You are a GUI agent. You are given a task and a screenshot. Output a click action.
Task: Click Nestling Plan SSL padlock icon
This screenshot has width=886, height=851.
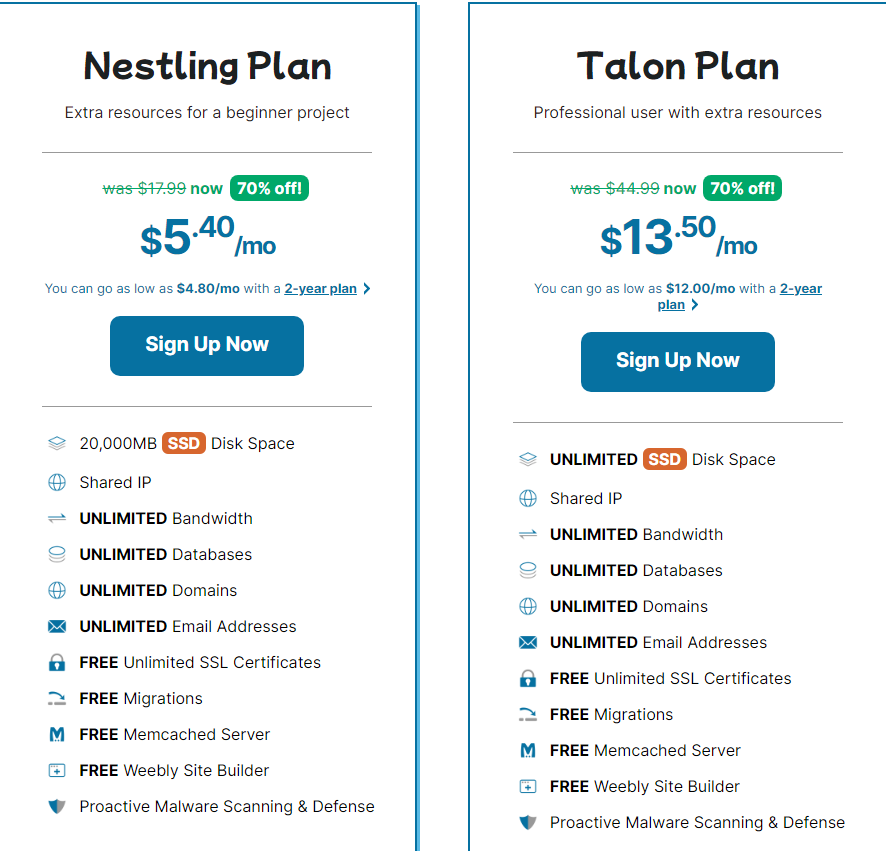tap(57, 662)
